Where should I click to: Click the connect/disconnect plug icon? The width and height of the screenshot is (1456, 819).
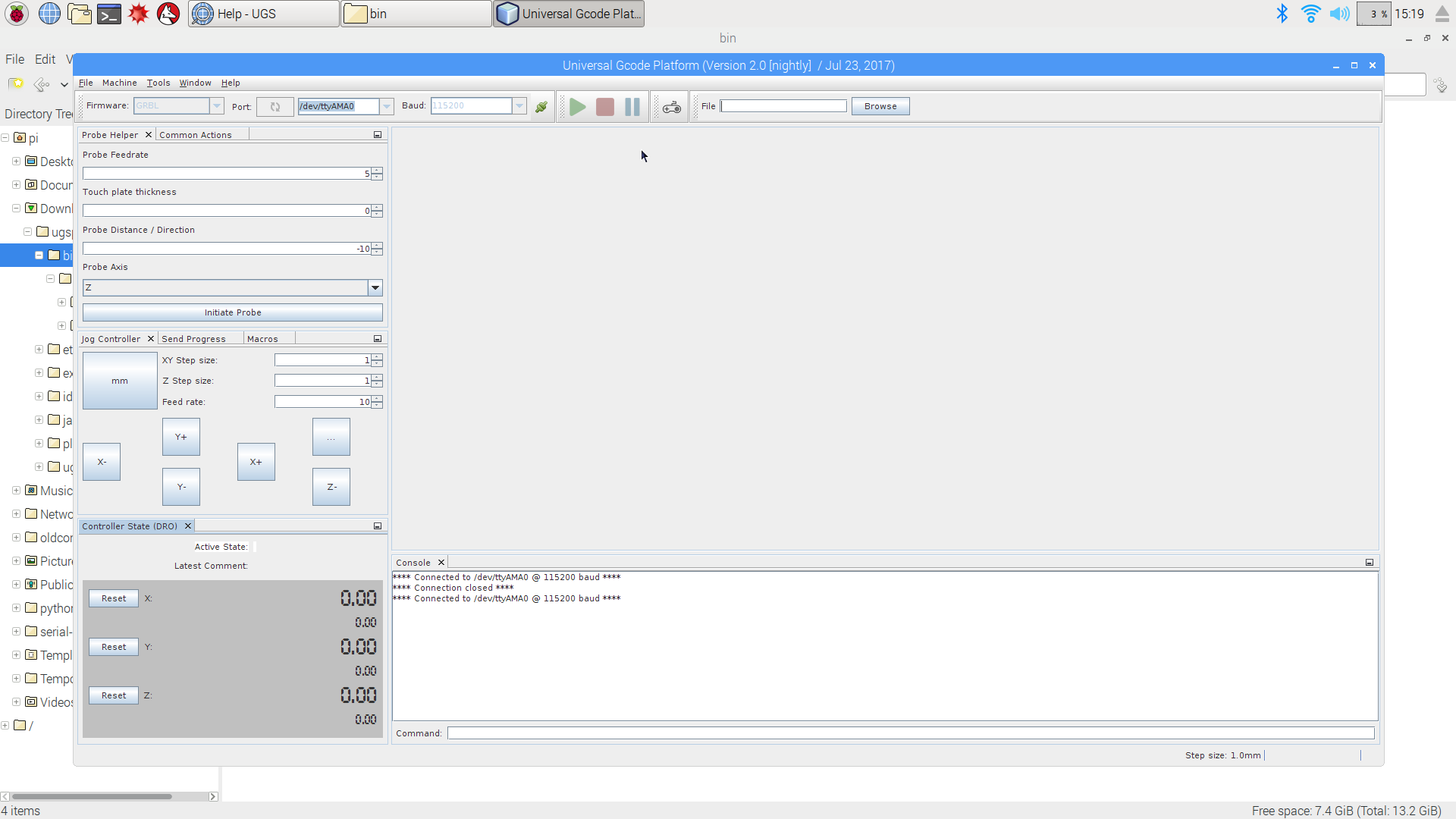[541, 107]
